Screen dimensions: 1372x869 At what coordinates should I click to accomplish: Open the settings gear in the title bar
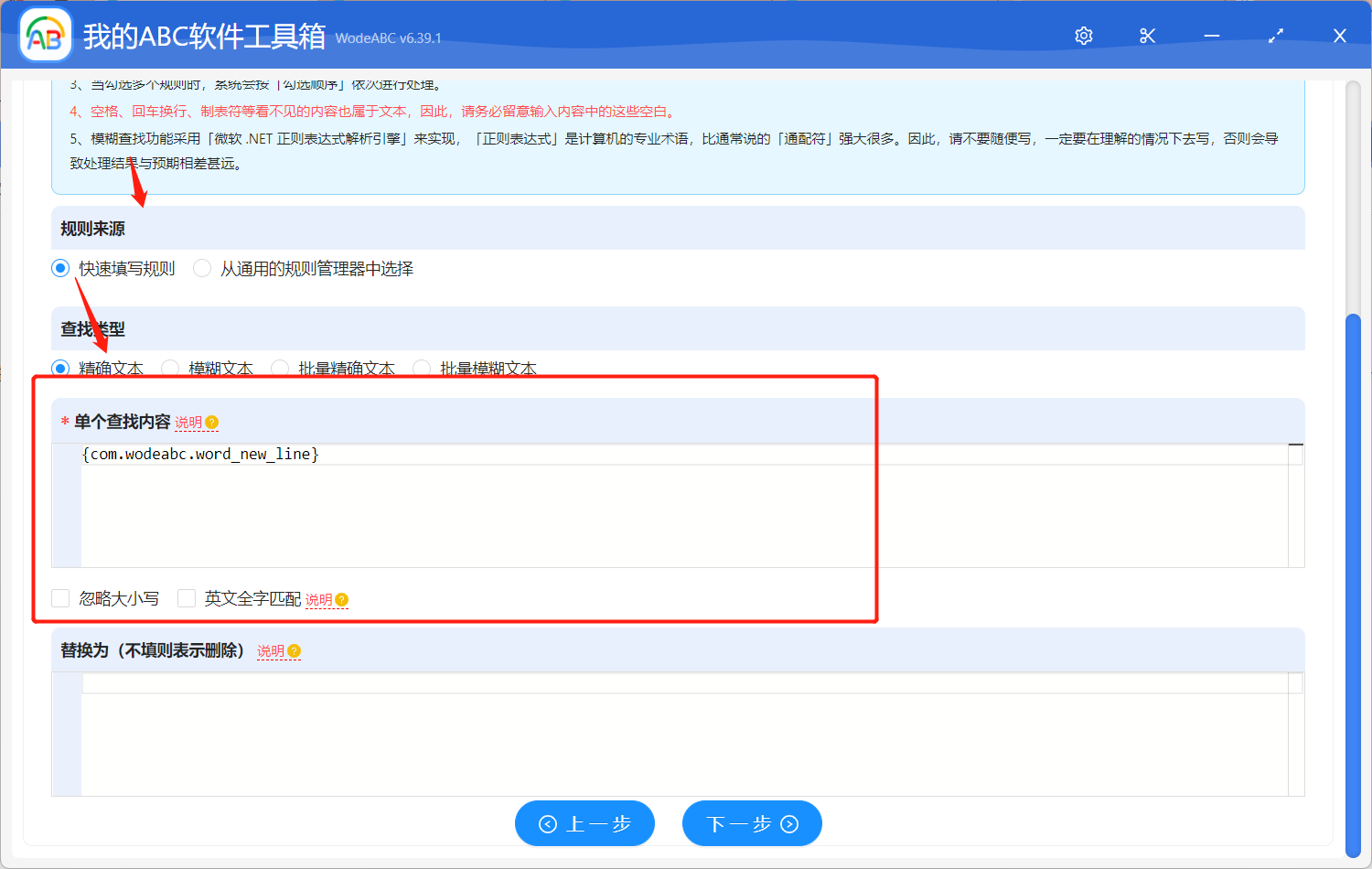click(1083, 36)
